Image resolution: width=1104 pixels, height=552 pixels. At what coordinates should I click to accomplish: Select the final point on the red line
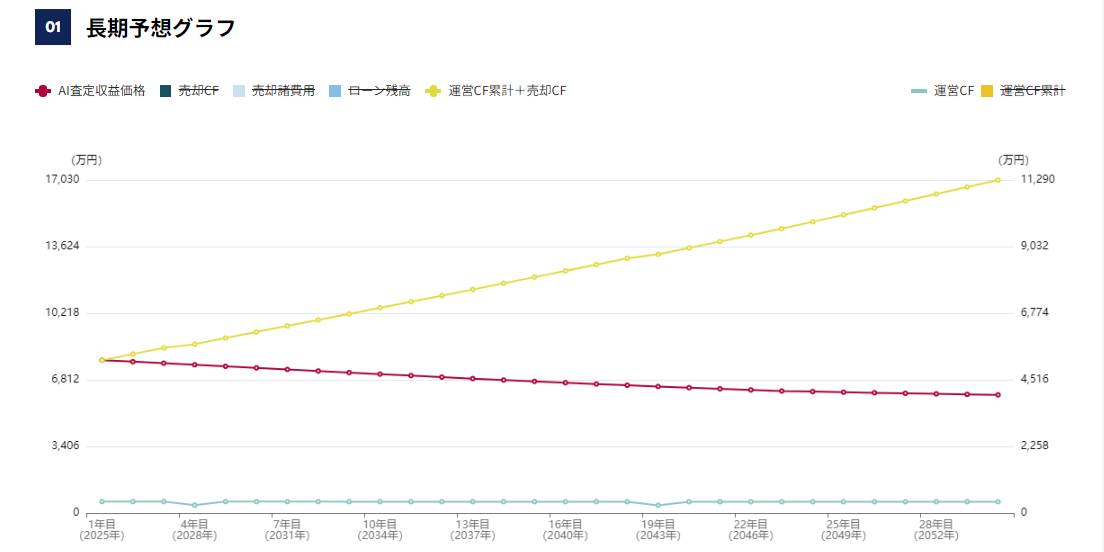[998, 395]
